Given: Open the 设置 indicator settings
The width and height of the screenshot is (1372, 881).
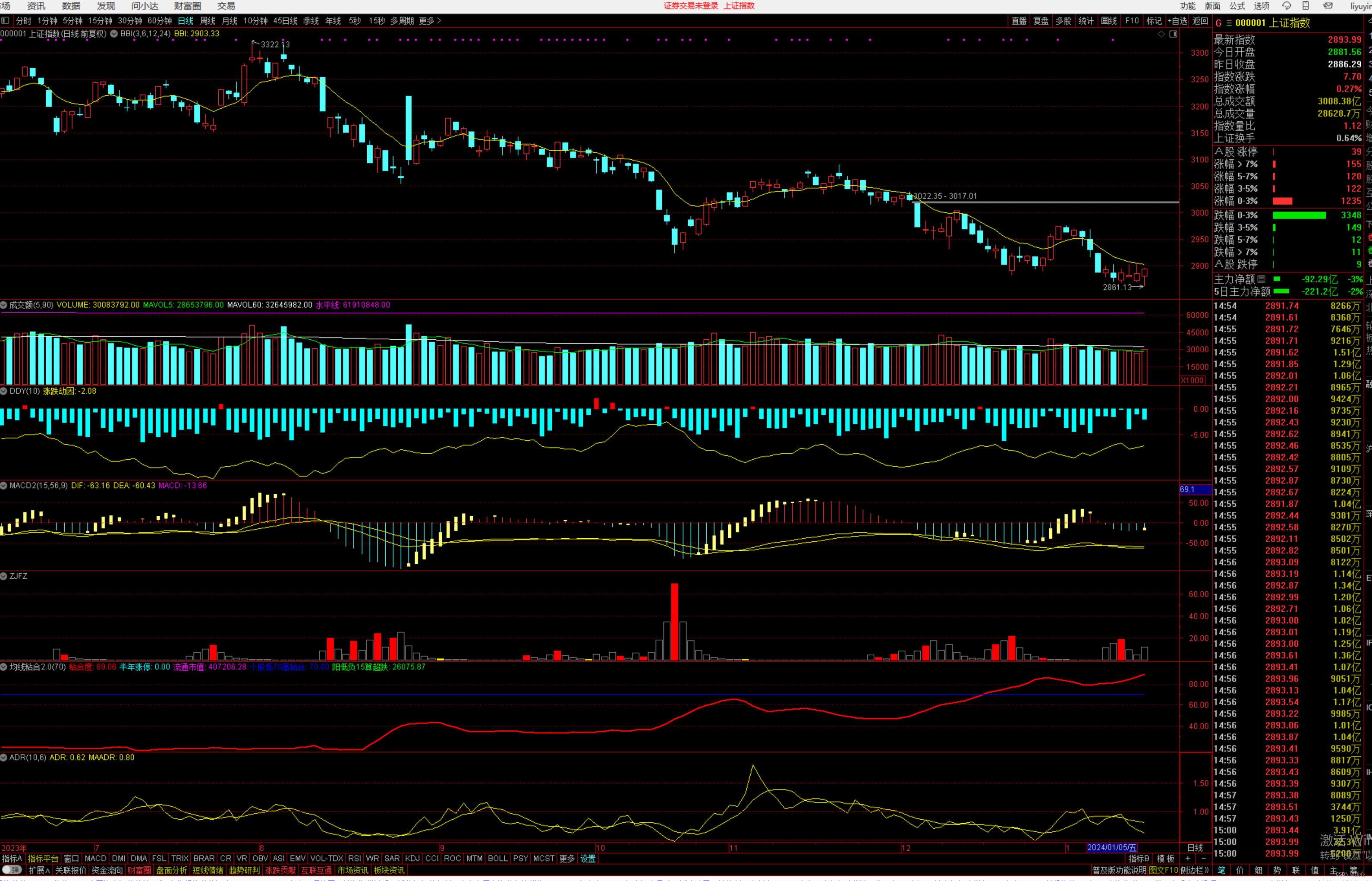Looking at the screenshot, I should (588, 859).
